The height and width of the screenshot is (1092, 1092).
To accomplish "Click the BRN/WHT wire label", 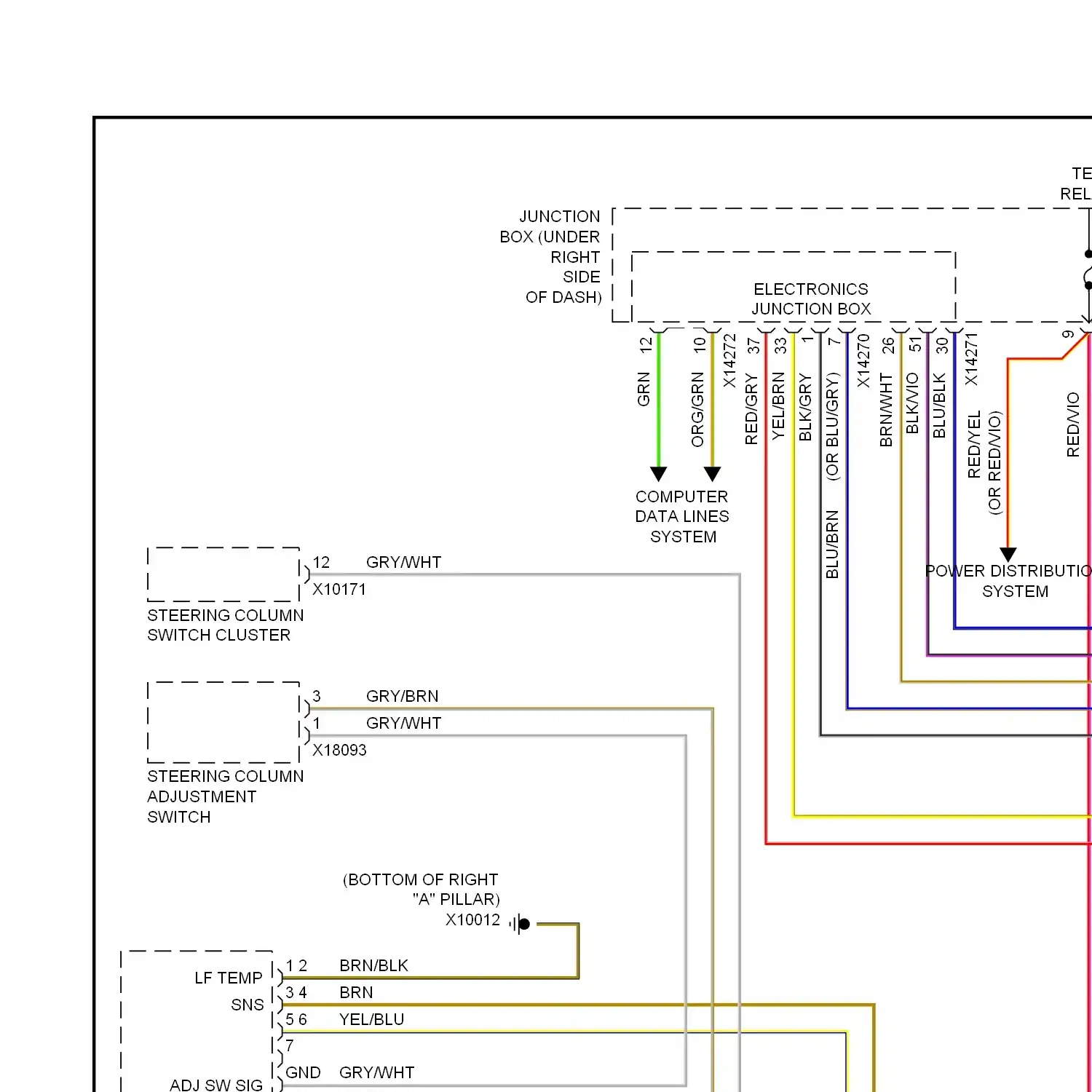I will click(886, 411).
